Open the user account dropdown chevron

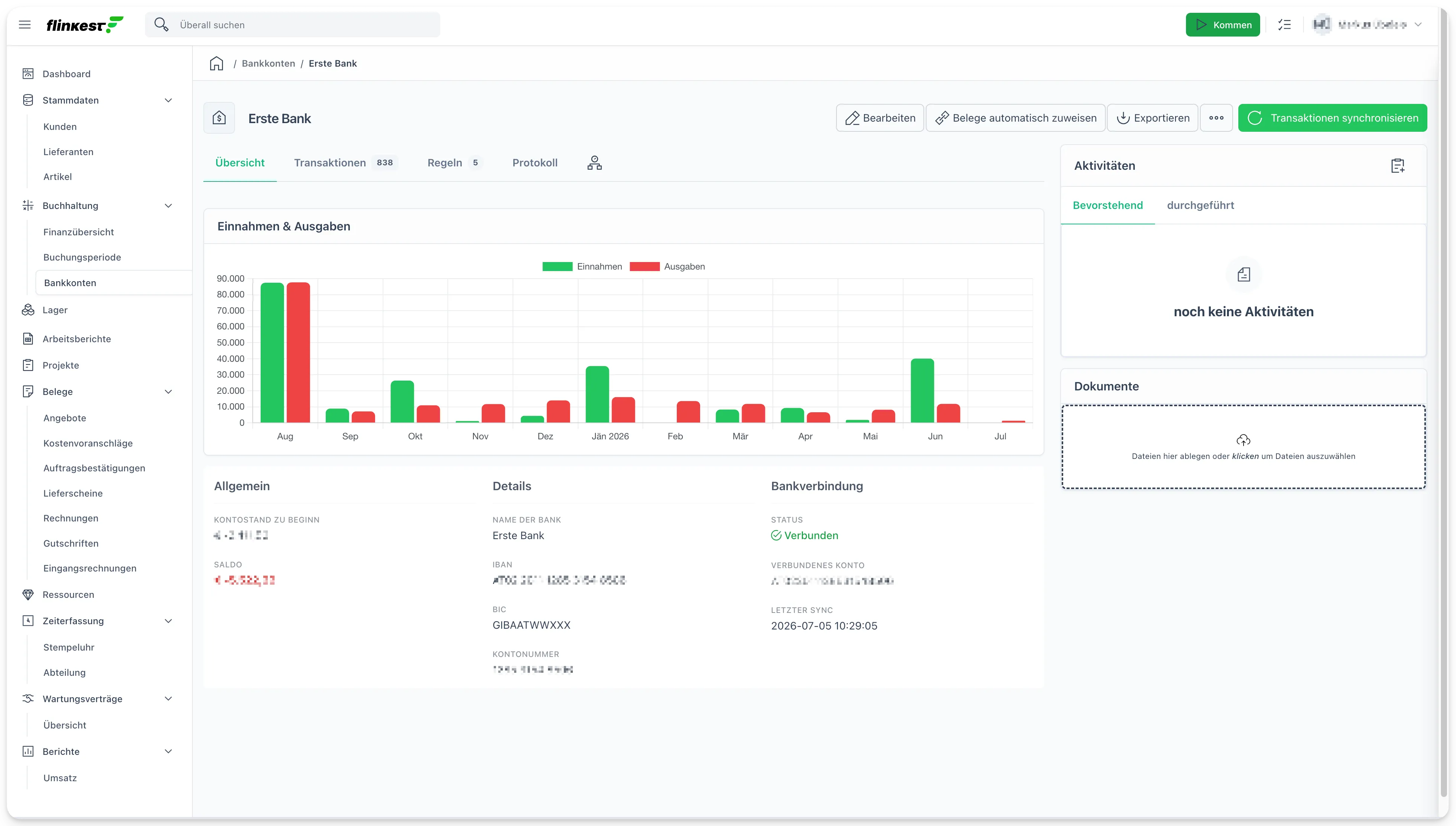(x=1418, y=24)
